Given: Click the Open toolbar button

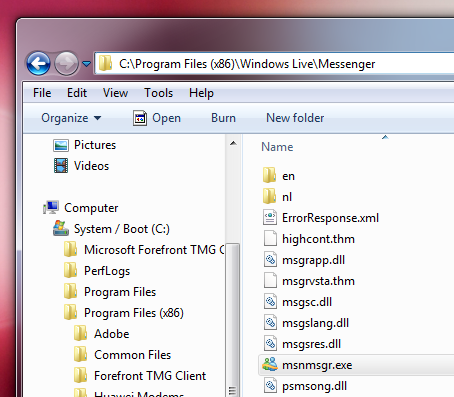Looking at the screenshot, I should (157, 118).
